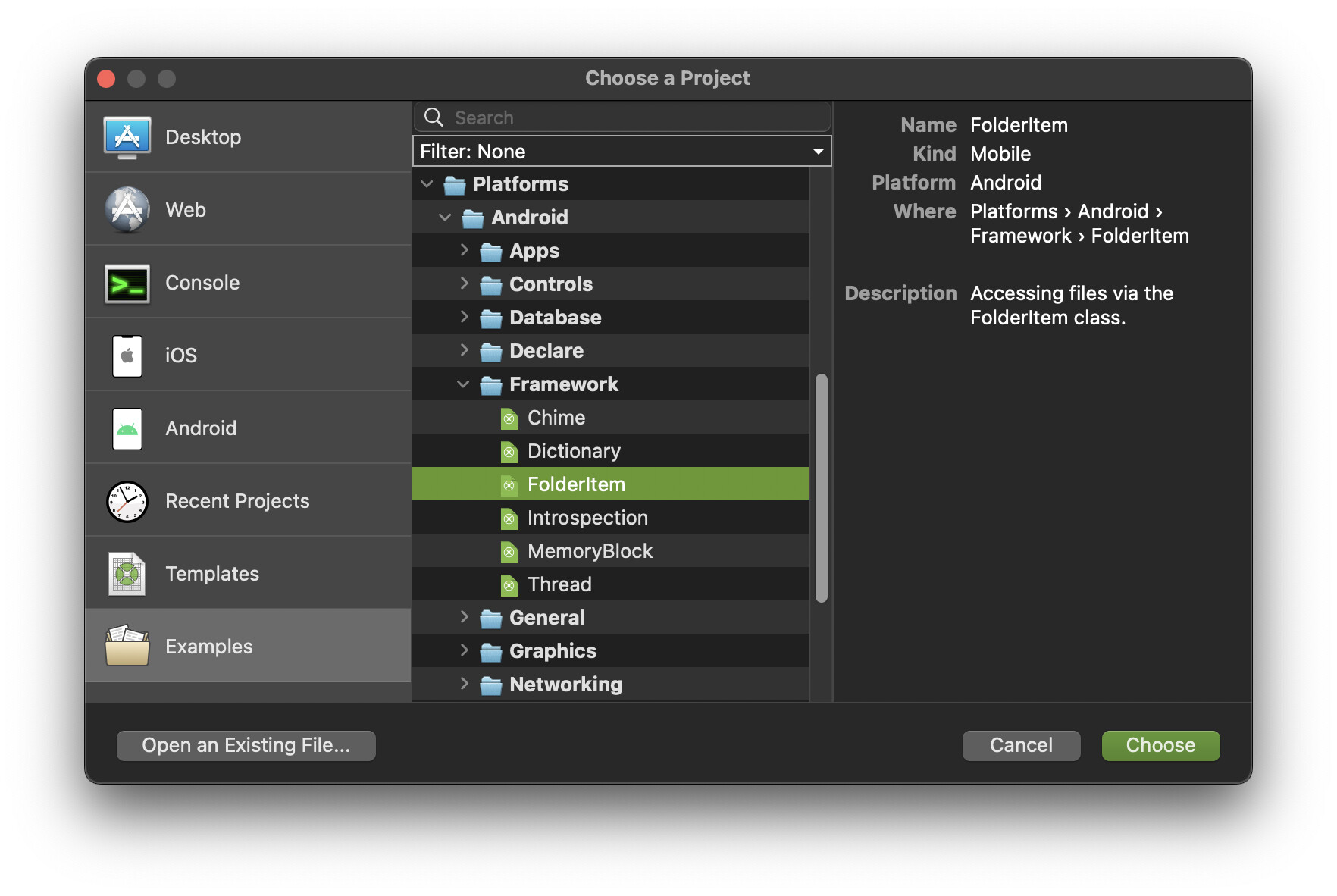Open the Recent Projects category

pyautogui.click(x=249, y=501)
